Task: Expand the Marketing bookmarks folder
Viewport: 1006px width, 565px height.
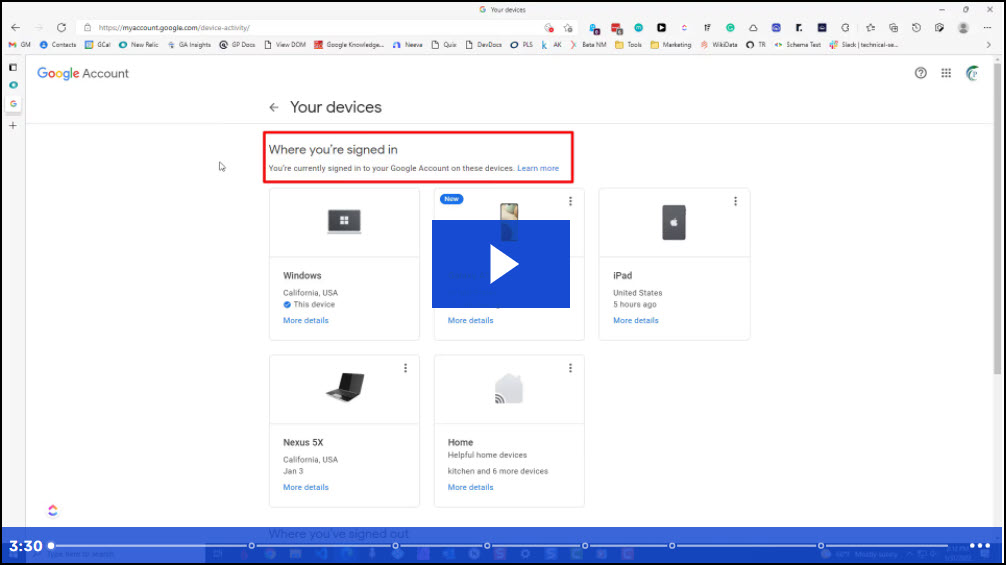Action: pos(671,45)
